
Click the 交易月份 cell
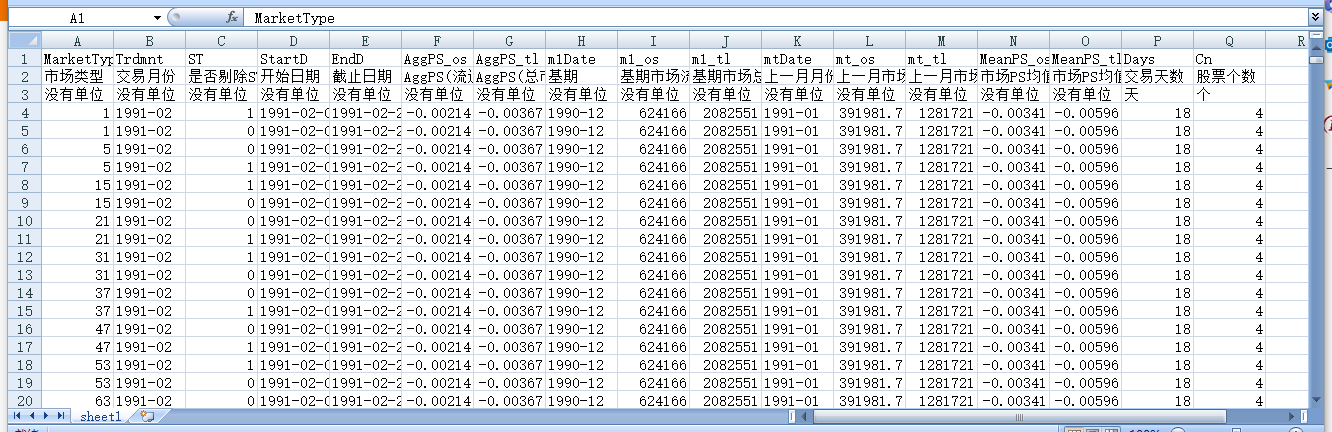(x=149, y=77)
